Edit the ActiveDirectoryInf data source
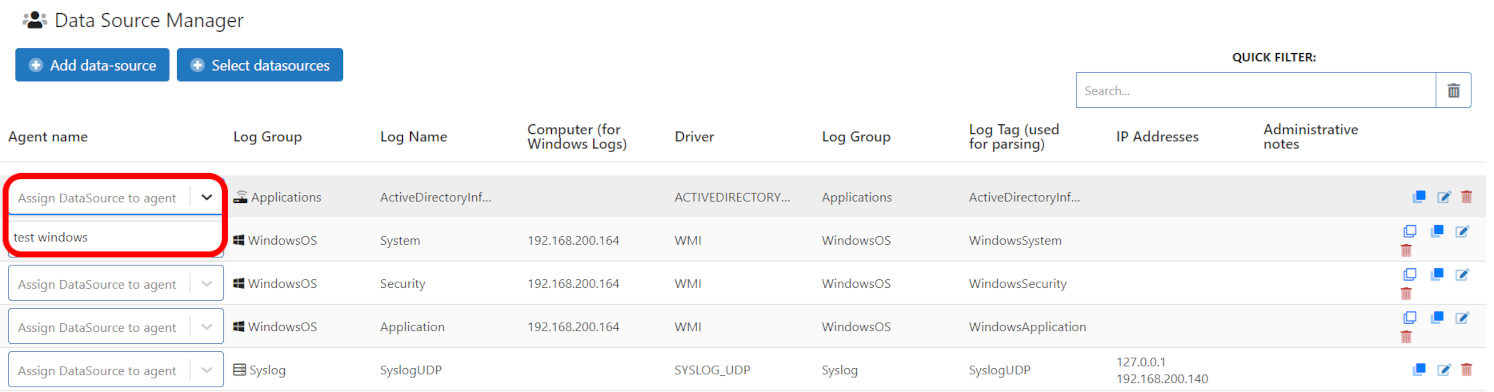 coord(1443,197)
